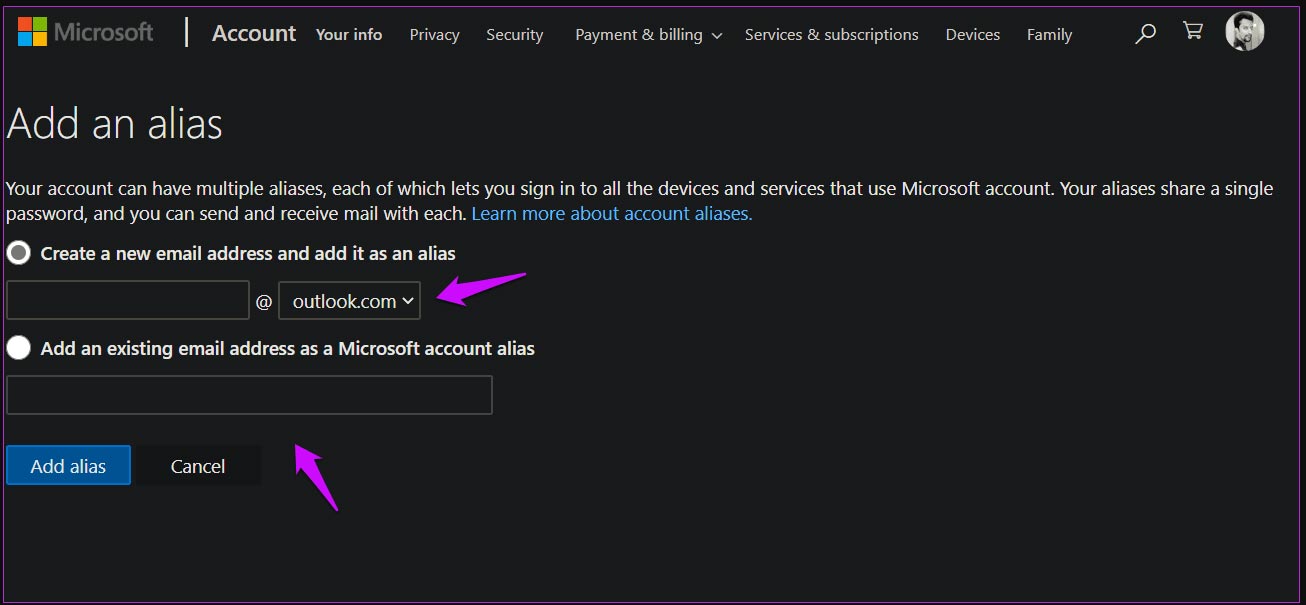Open the outlook.com domain dropdown
The height and width of the screenshot is (605, 1306).
[x=349, y=301]
